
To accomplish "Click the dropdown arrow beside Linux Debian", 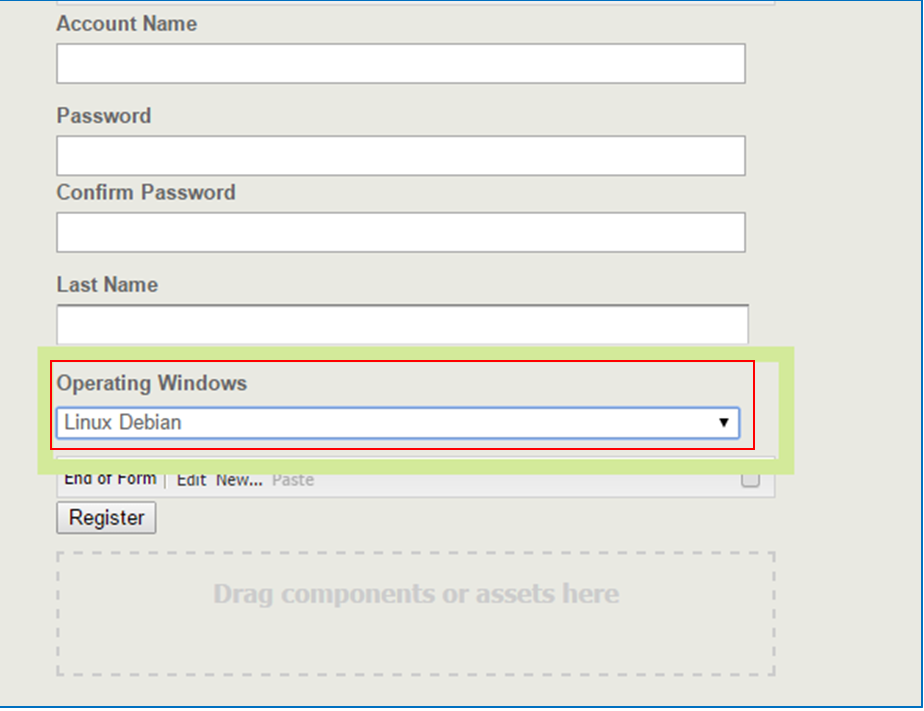I will pyautogui.click(x=724, y=423).
